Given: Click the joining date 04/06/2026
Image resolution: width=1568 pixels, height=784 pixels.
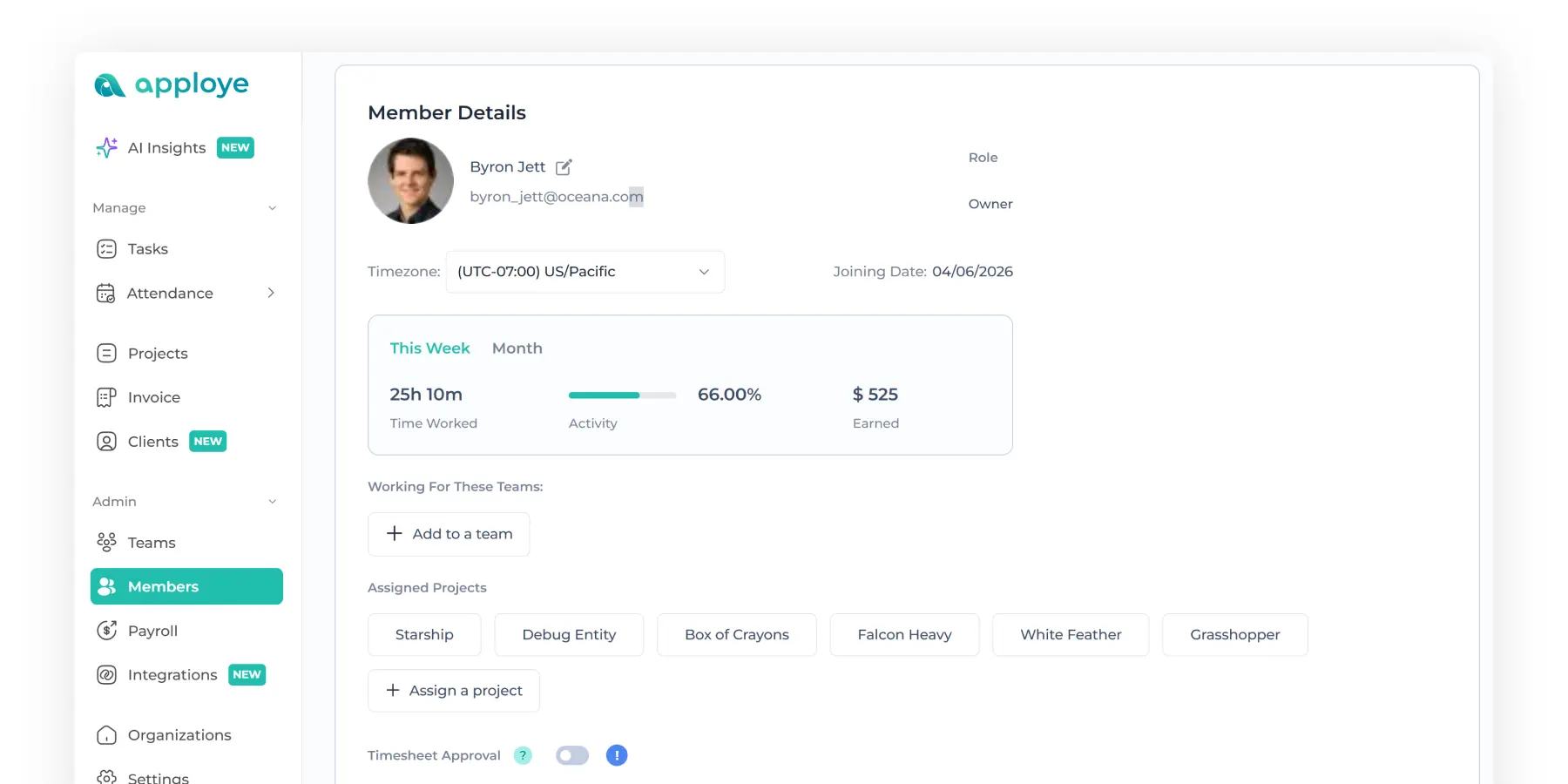Looking at the screenshot, I should pos(972,272).
